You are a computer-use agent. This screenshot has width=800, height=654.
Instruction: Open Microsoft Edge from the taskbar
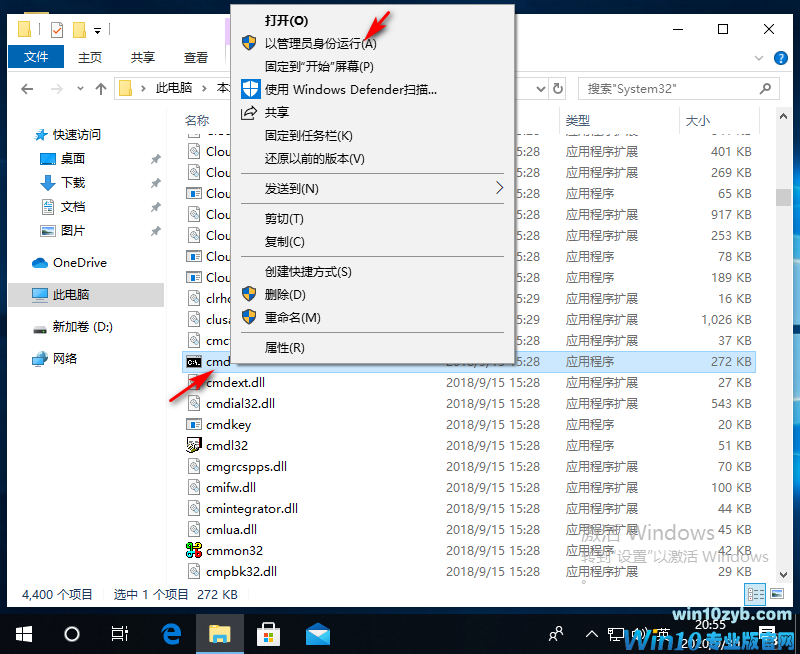(x=170, y=633)
